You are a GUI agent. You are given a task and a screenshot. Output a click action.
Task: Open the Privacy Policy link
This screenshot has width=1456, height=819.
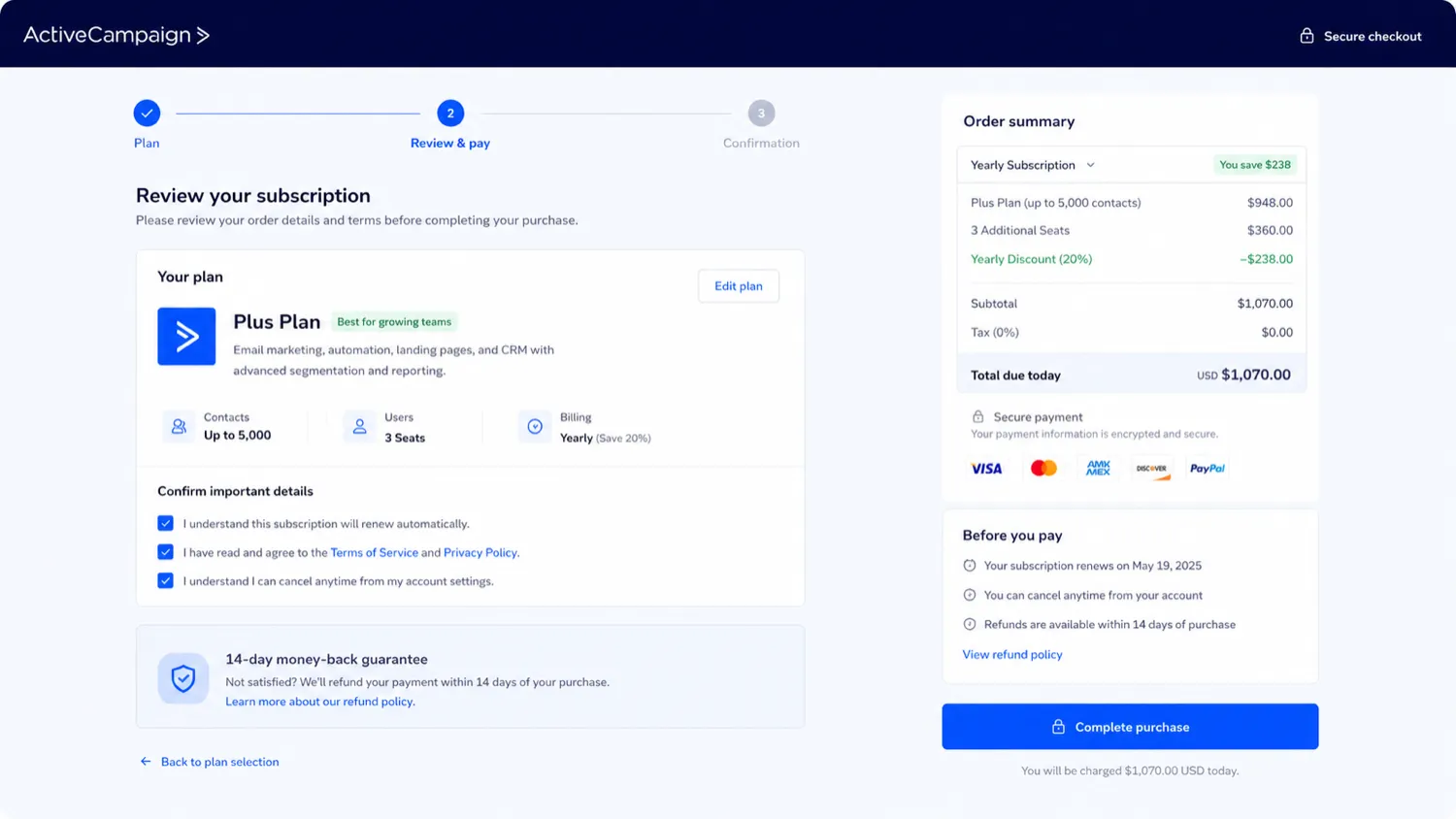pyautogui.click(x=480, y=552)
